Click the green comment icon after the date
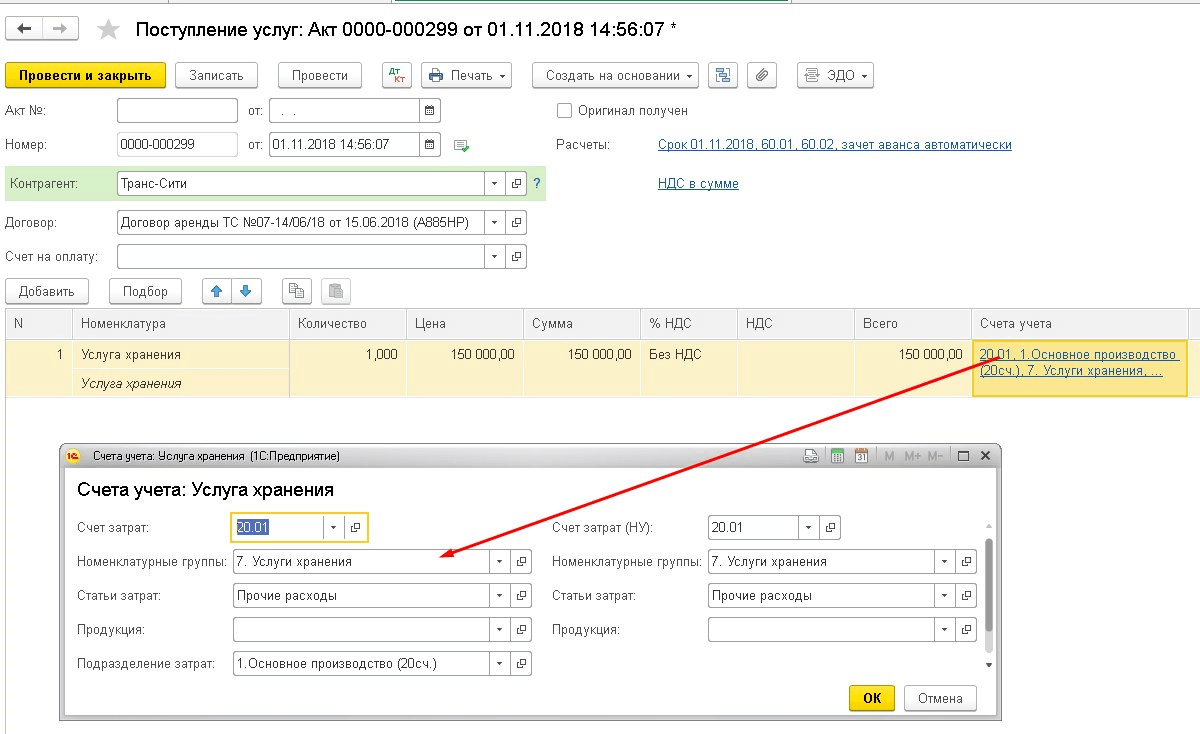The height and width of the screenshot is (734, 1200). pyautogui.click(x=461, y=146)
